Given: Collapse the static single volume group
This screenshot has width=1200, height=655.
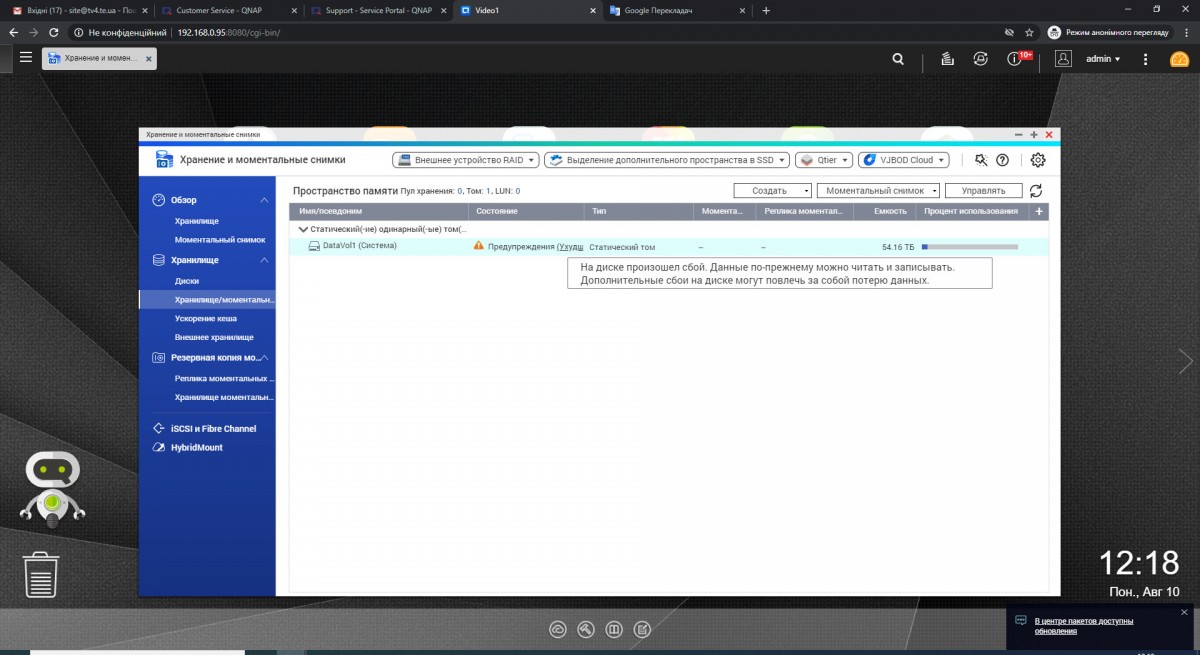Looking at the screenshot, I should tap(303, 229).
